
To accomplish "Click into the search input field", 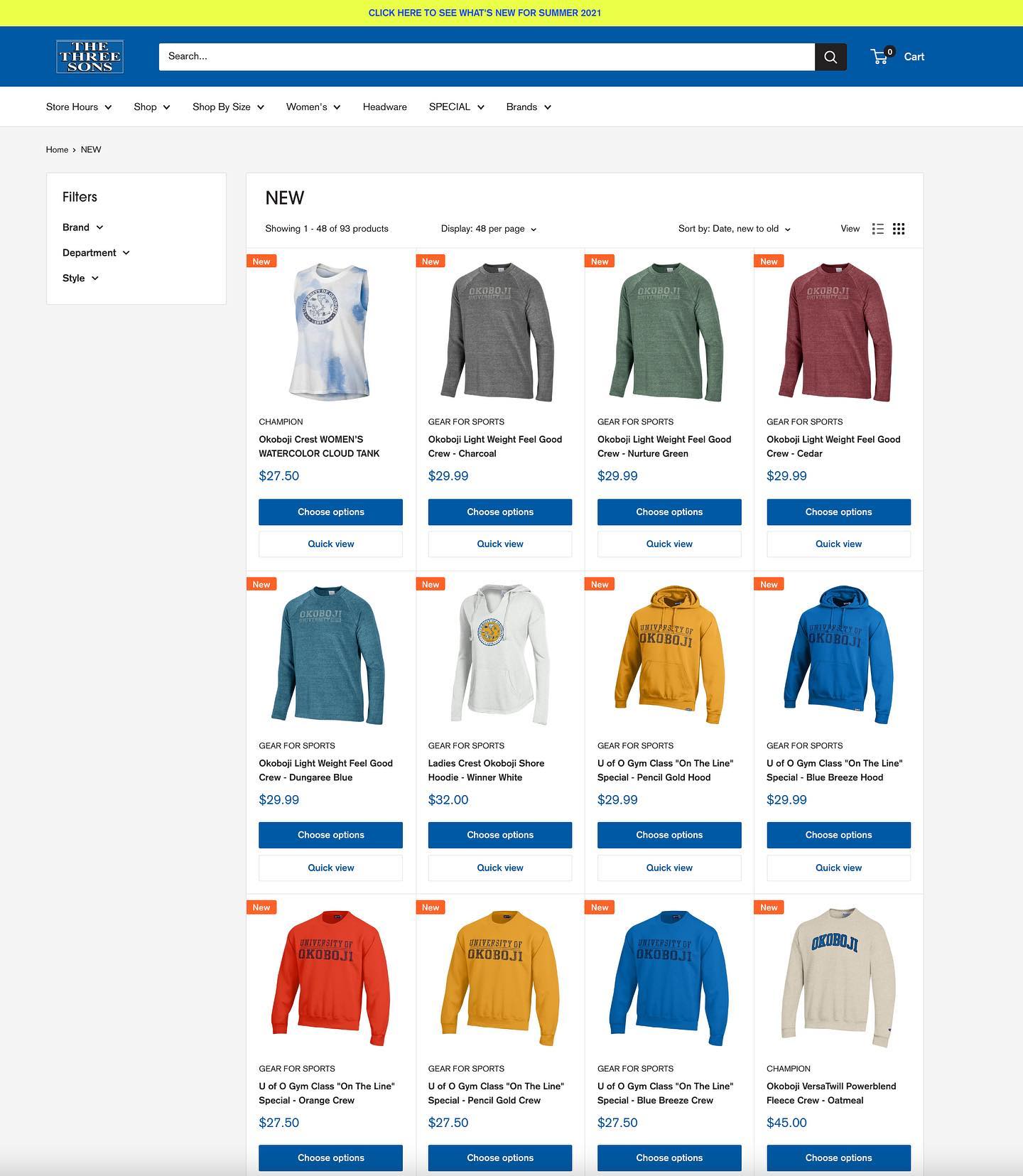I will (486, 57).
